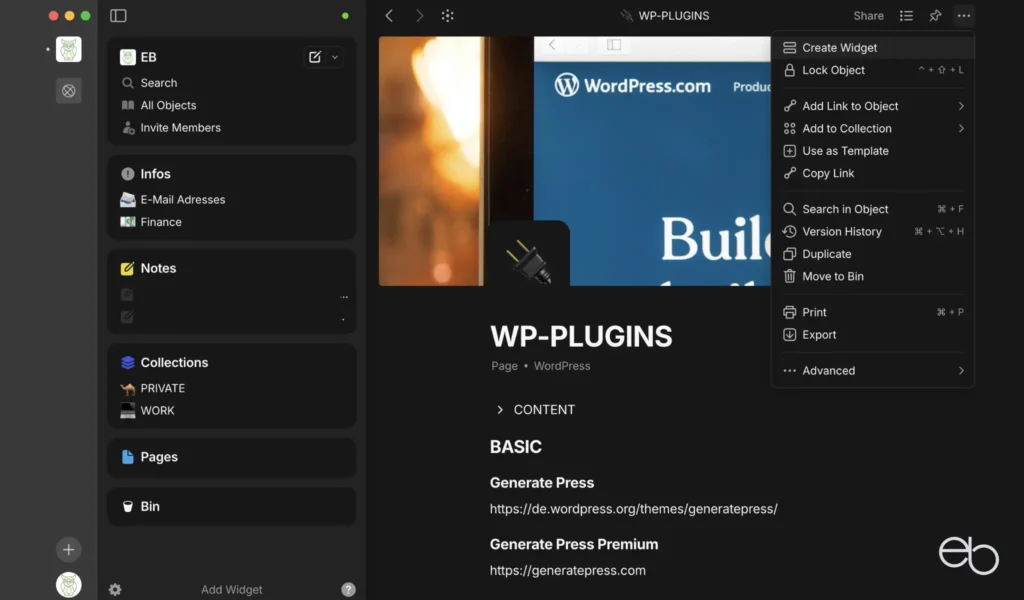Image resolution: width=1024 pixels, height=600 pixels.
Task: Click the Share button
Action: pyautogui.click(x=868, y=16)
